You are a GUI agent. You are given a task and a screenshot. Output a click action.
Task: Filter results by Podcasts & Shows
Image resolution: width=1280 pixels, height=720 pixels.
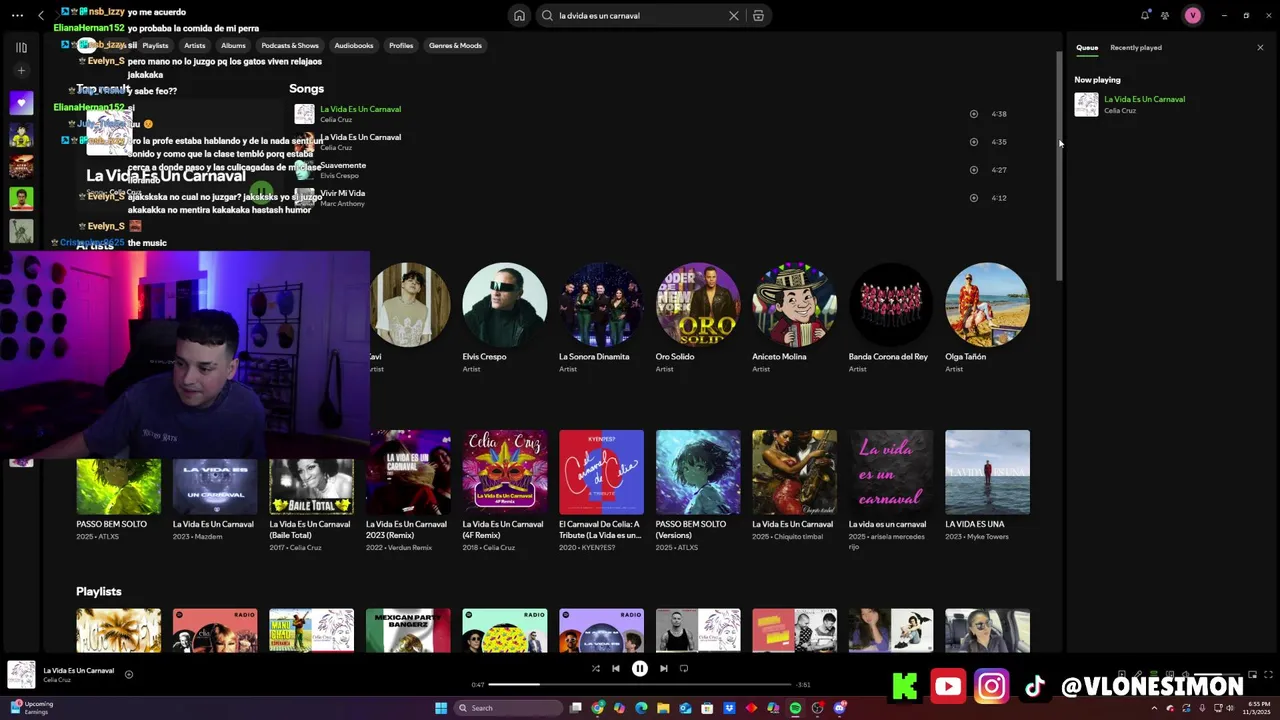290,46
